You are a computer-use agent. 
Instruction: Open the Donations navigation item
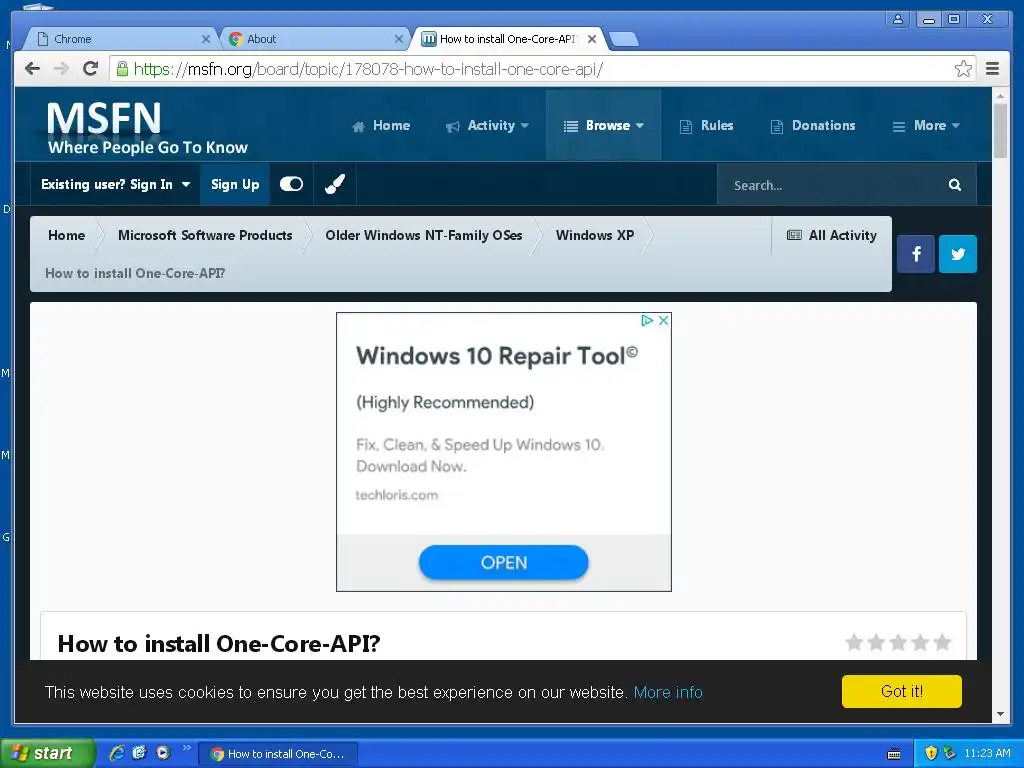tap(813, 125)
